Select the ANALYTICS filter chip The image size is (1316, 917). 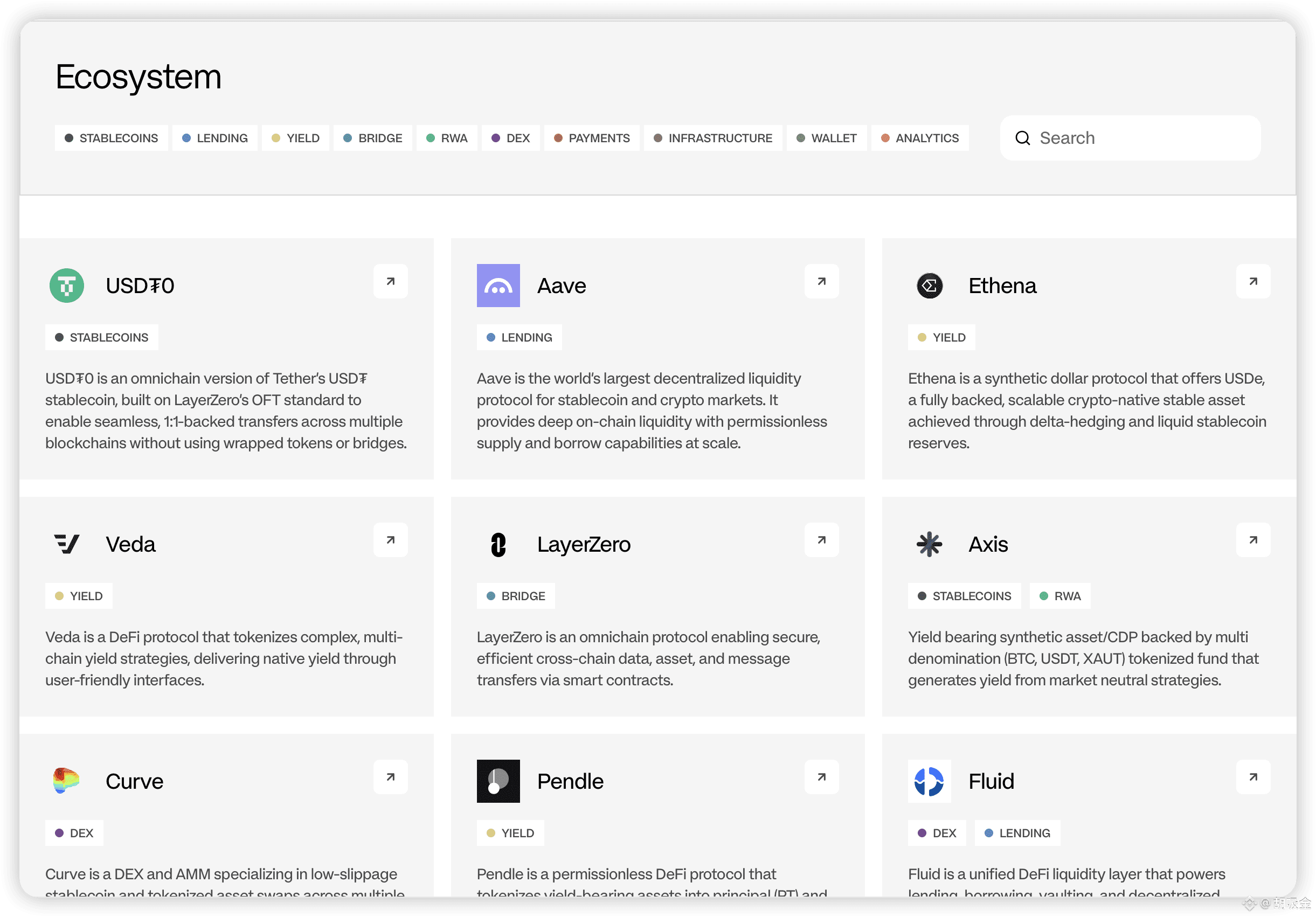pyautogui.click(x=919, y=138)
